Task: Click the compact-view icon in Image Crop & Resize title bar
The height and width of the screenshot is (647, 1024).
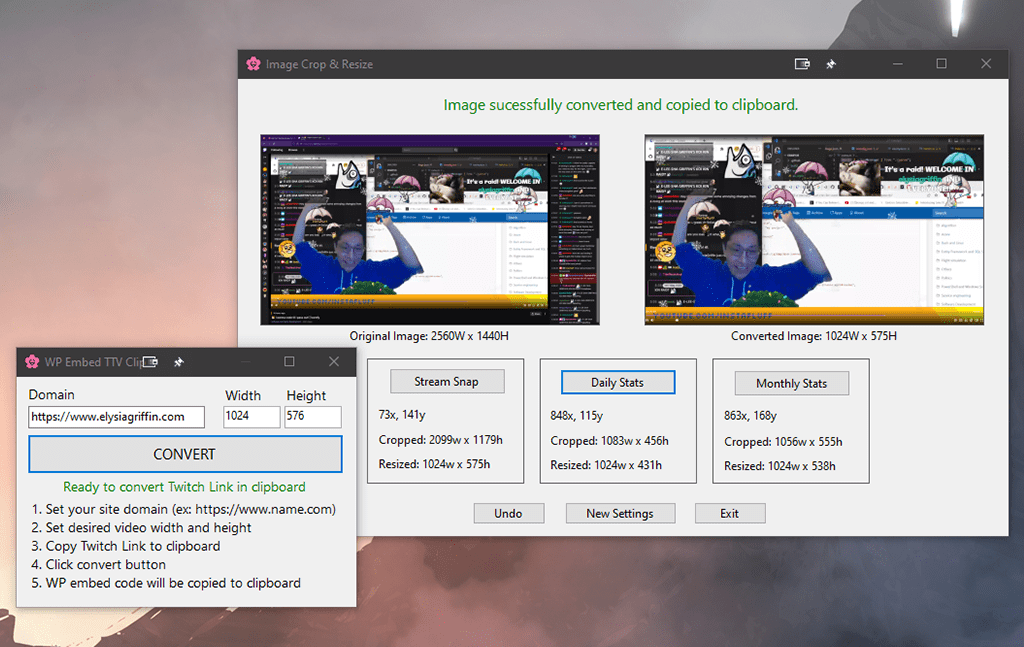Action: 802,64
